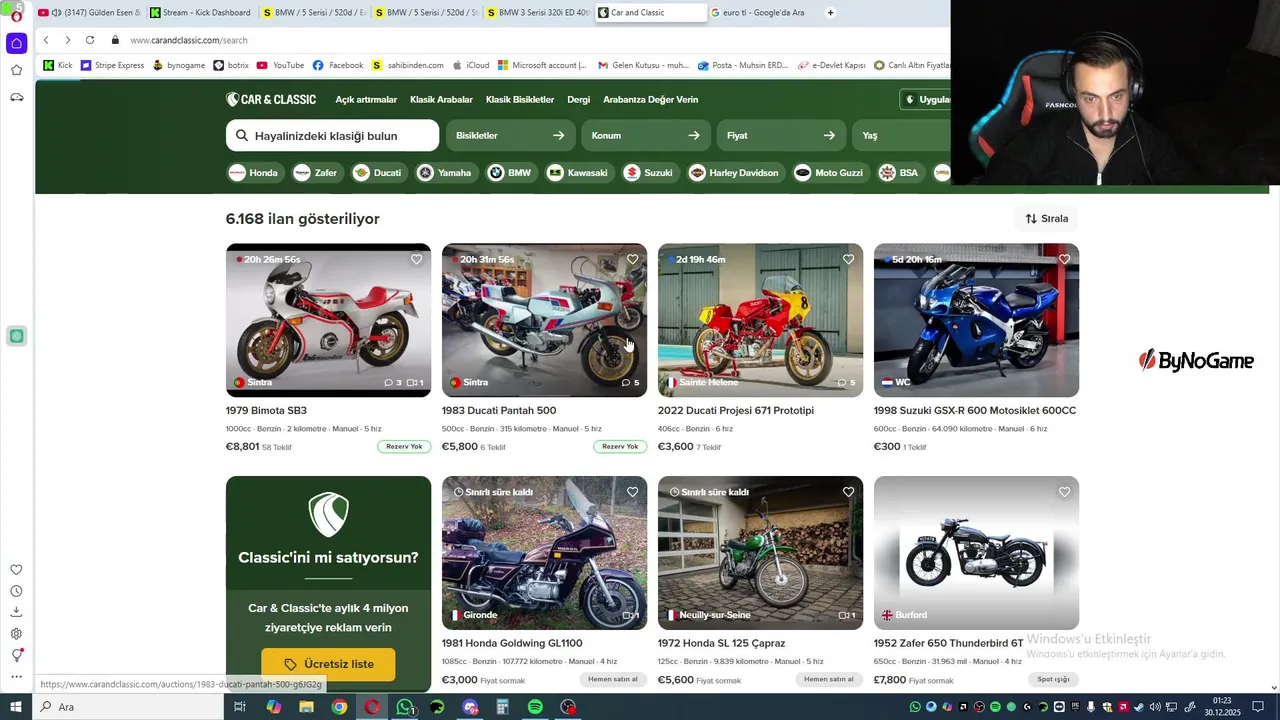The height and width of the screenshot is (720, 1280).
Task: Reload the page with refresh icon
Action: coord(90,40)
